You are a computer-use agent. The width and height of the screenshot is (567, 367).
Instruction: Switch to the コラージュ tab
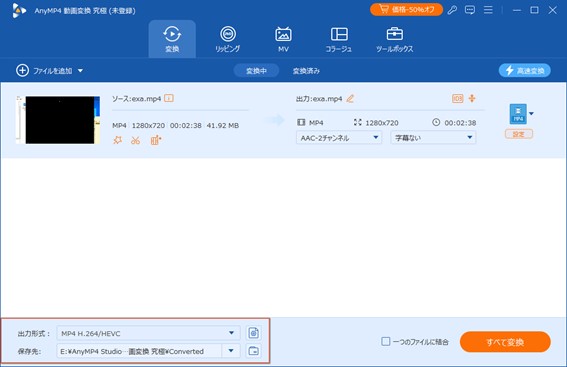[339, 39]
